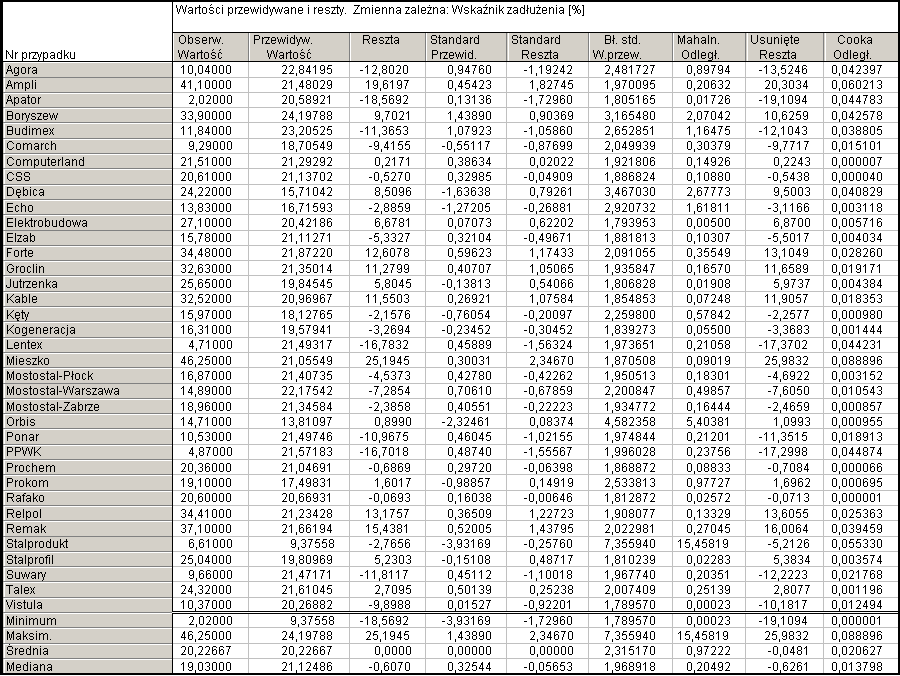Select the Kable row header
The height and width of the screenshot is (676, 900).
pos(87,299)
